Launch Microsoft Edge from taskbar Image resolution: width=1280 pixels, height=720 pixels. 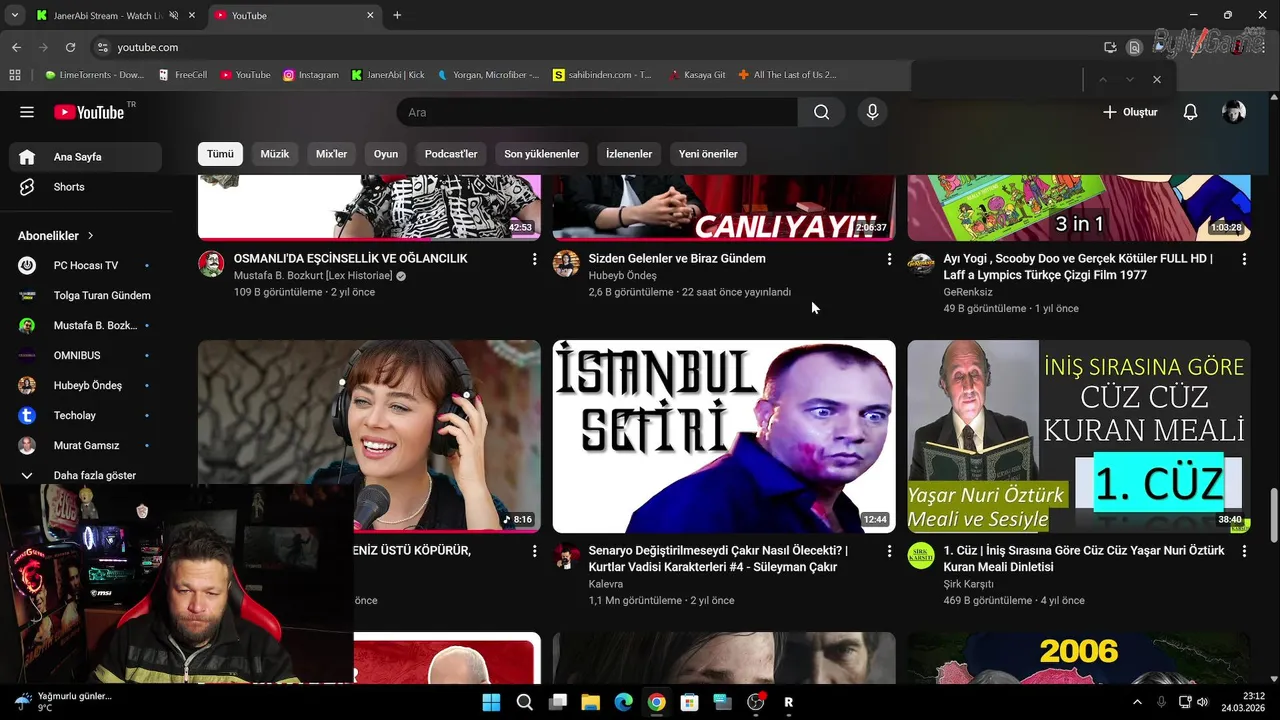click(x=623, y=702)
